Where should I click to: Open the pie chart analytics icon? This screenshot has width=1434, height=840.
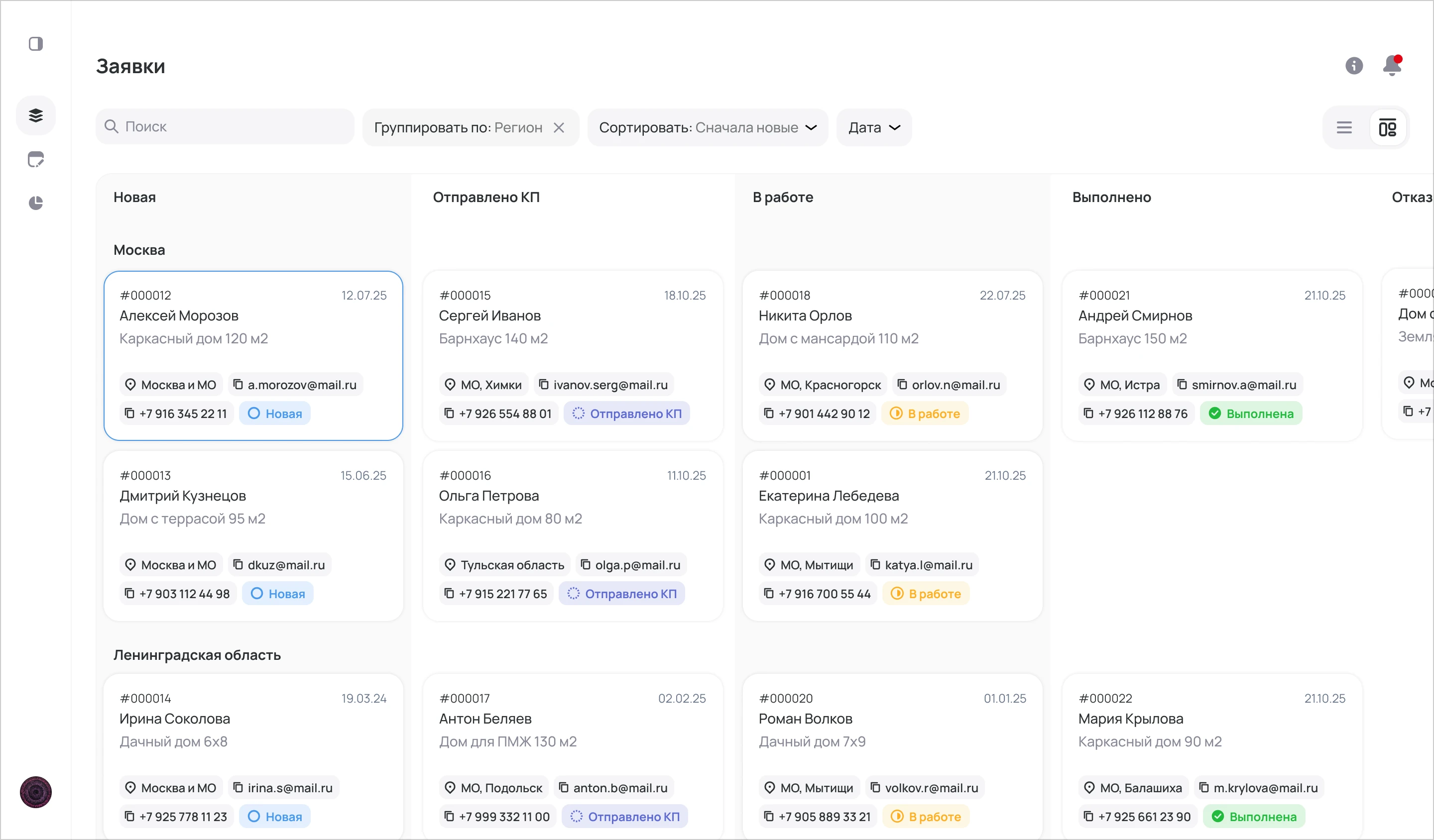(36, 203)
